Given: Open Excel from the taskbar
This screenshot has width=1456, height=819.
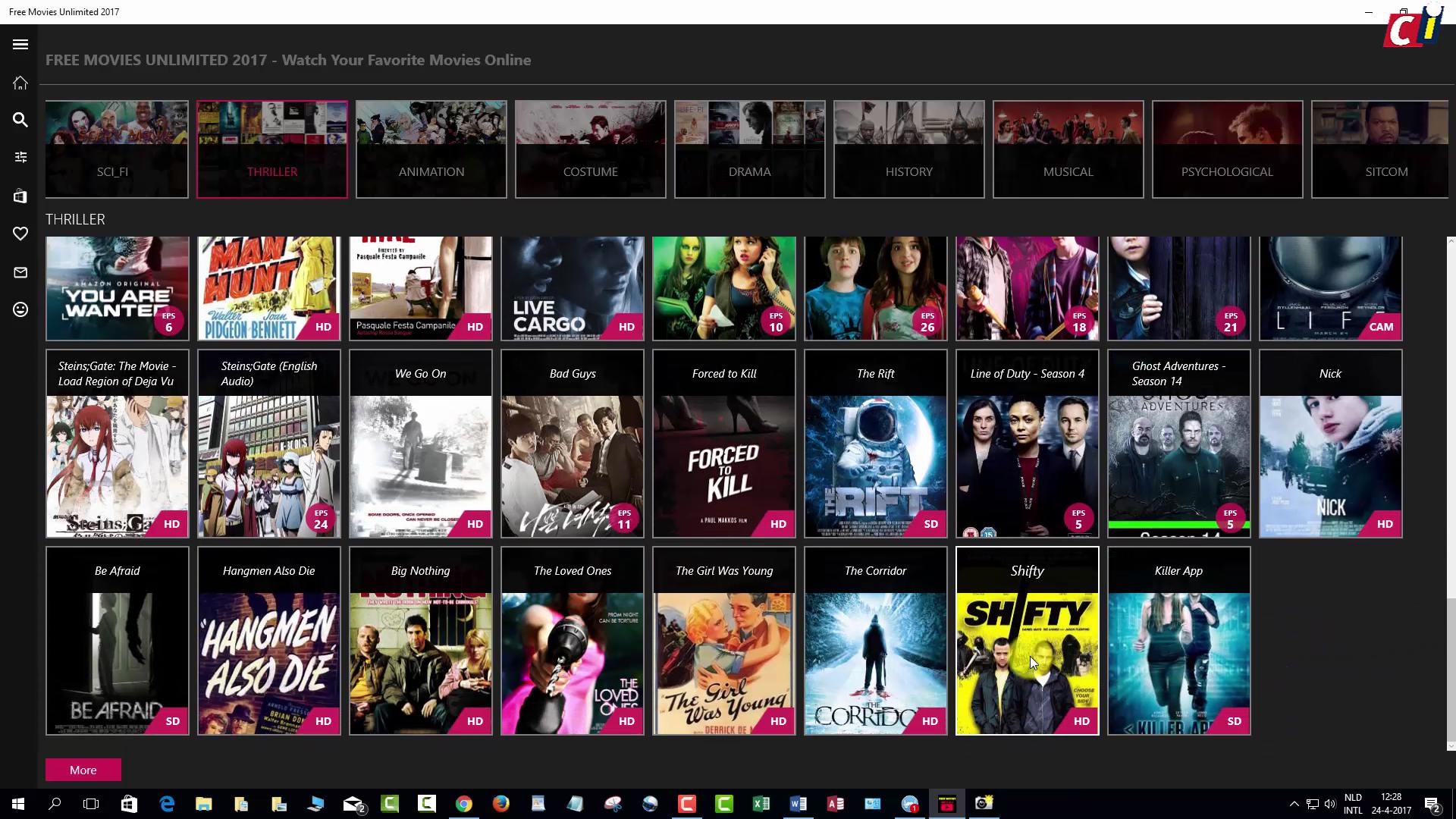Looking at the screenshot, I should click(761, 803).
